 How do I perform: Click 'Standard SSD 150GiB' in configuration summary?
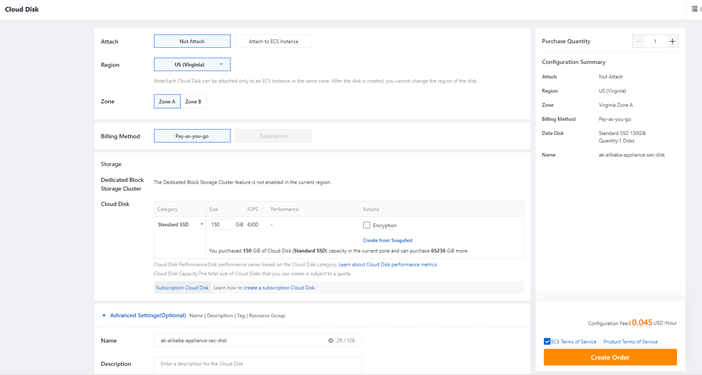pyautogui.click(x=622, y=133)
